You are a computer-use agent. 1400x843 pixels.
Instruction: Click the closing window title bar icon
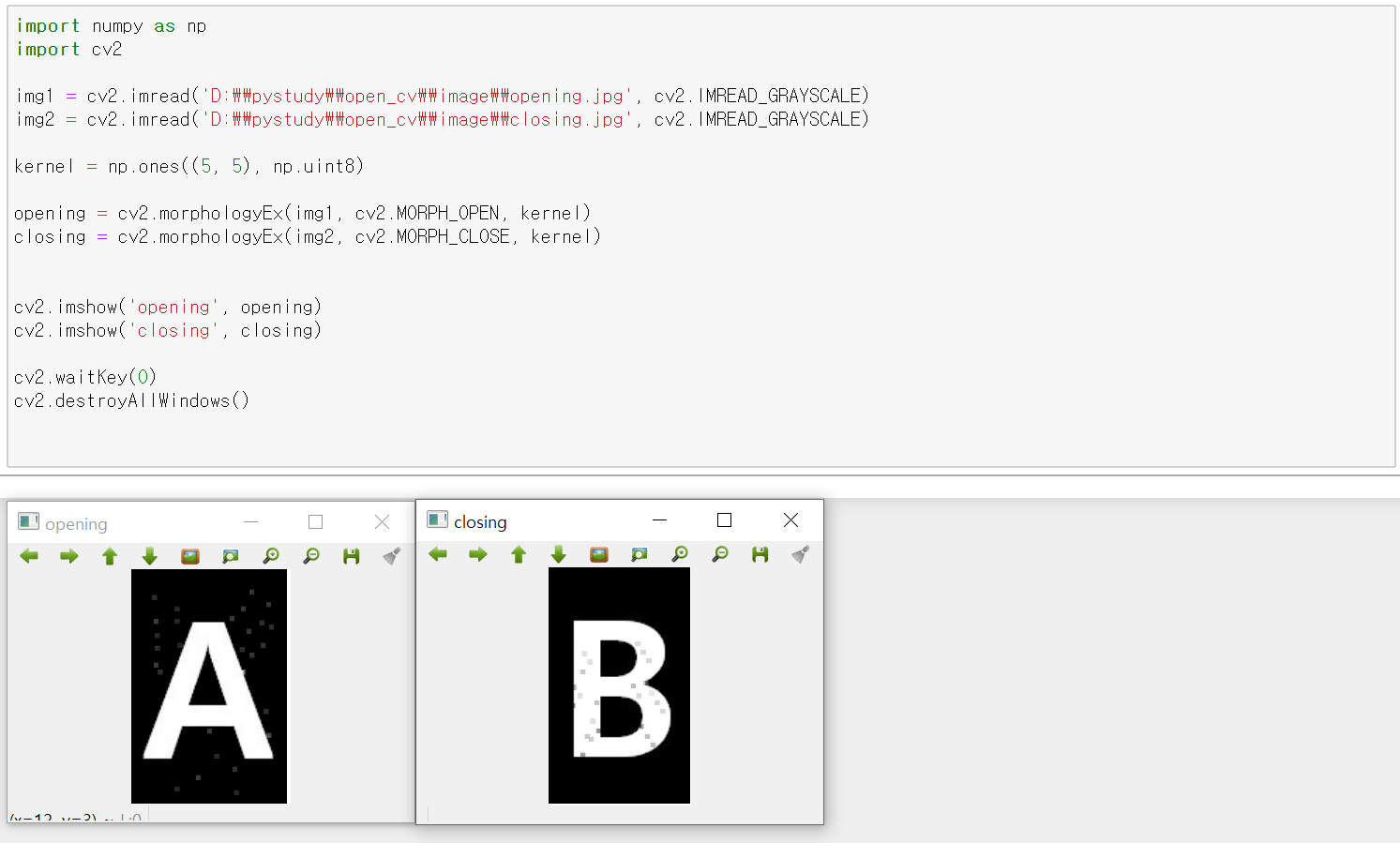437,519
